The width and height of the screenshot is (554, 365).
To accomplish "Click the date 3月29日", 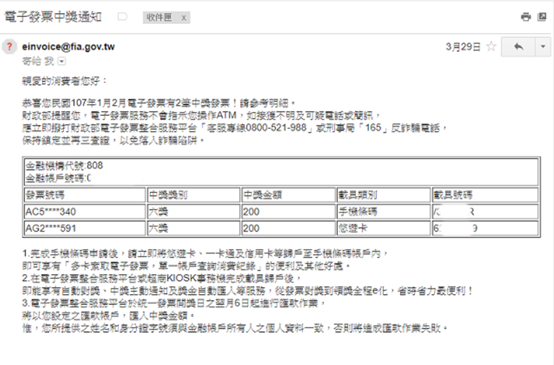I will click(x=463, y=47).
